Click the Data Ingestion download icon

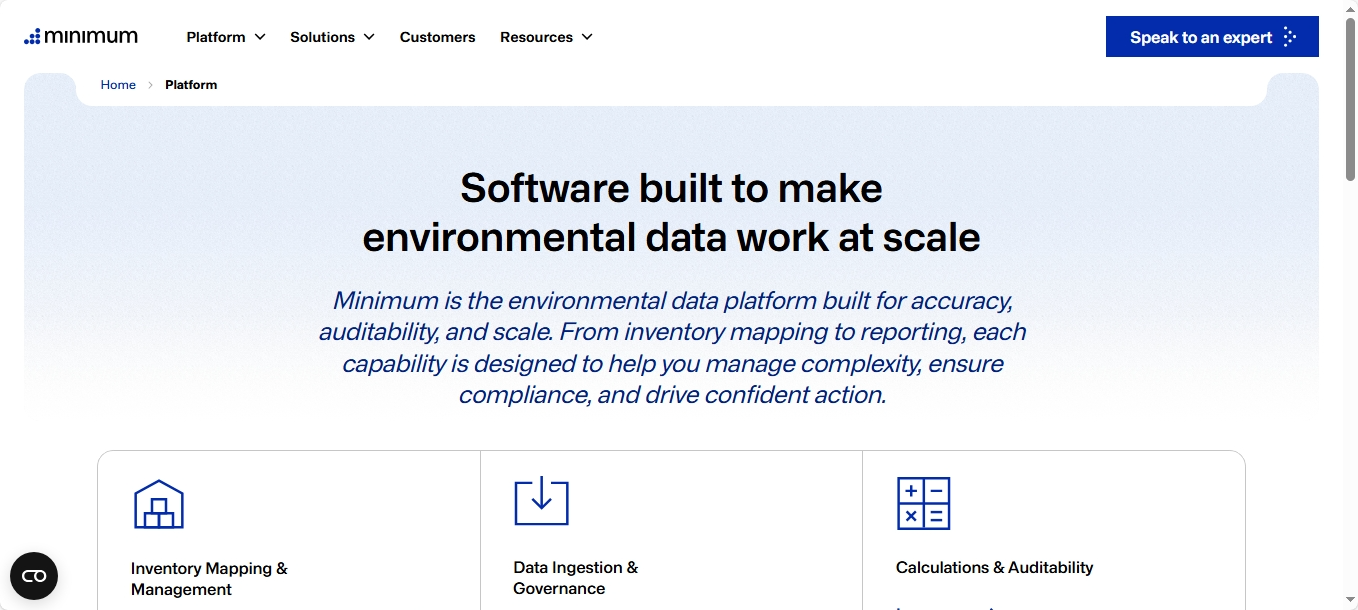[x=541, y=501]
